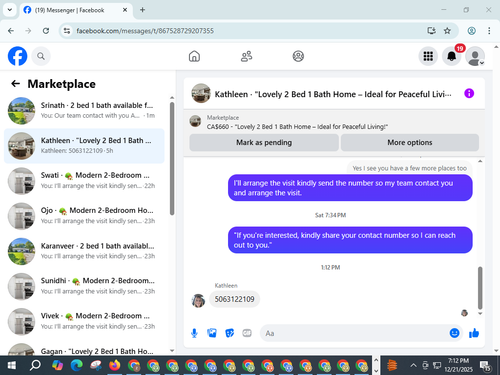Open the Facebook menu grid icon
500x375 pixels.
[428, 56]
